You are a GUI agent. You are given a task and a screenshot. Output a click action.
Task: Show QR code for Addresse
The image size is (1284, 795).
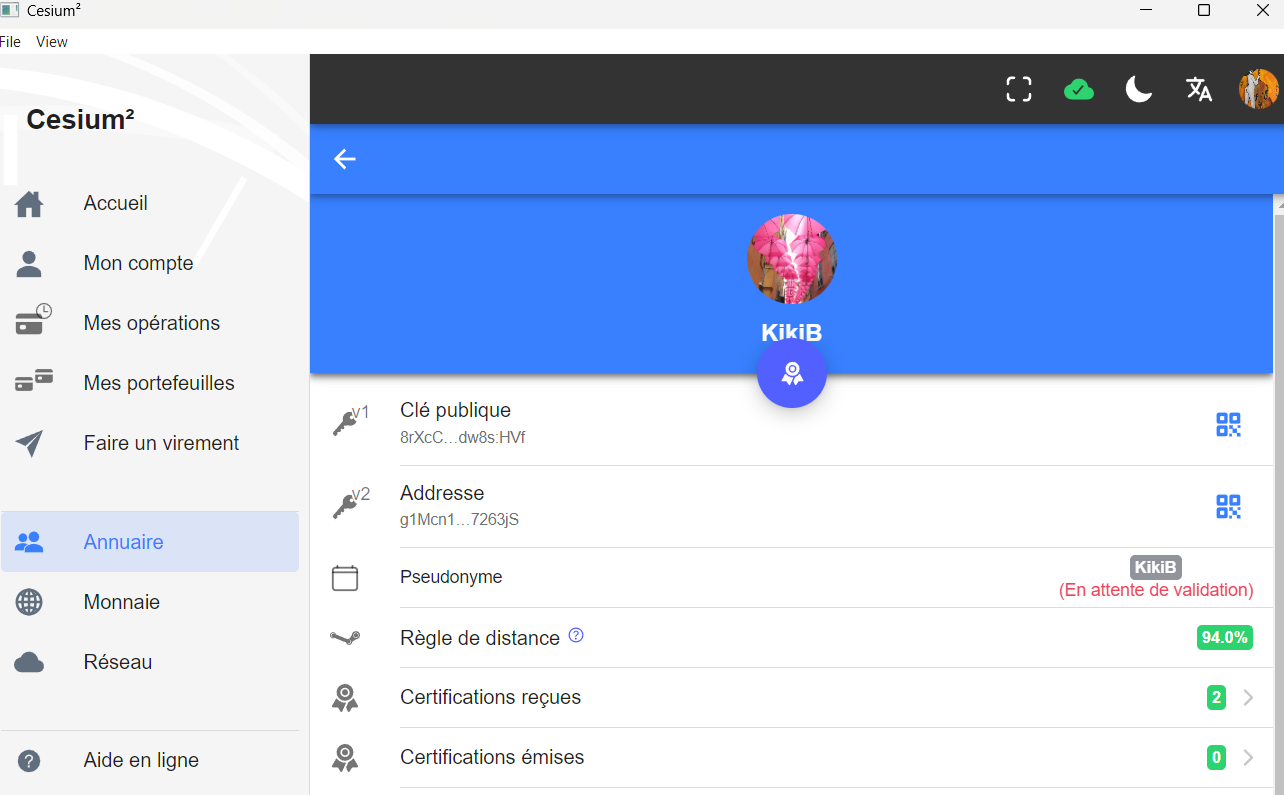[1228, 507]
